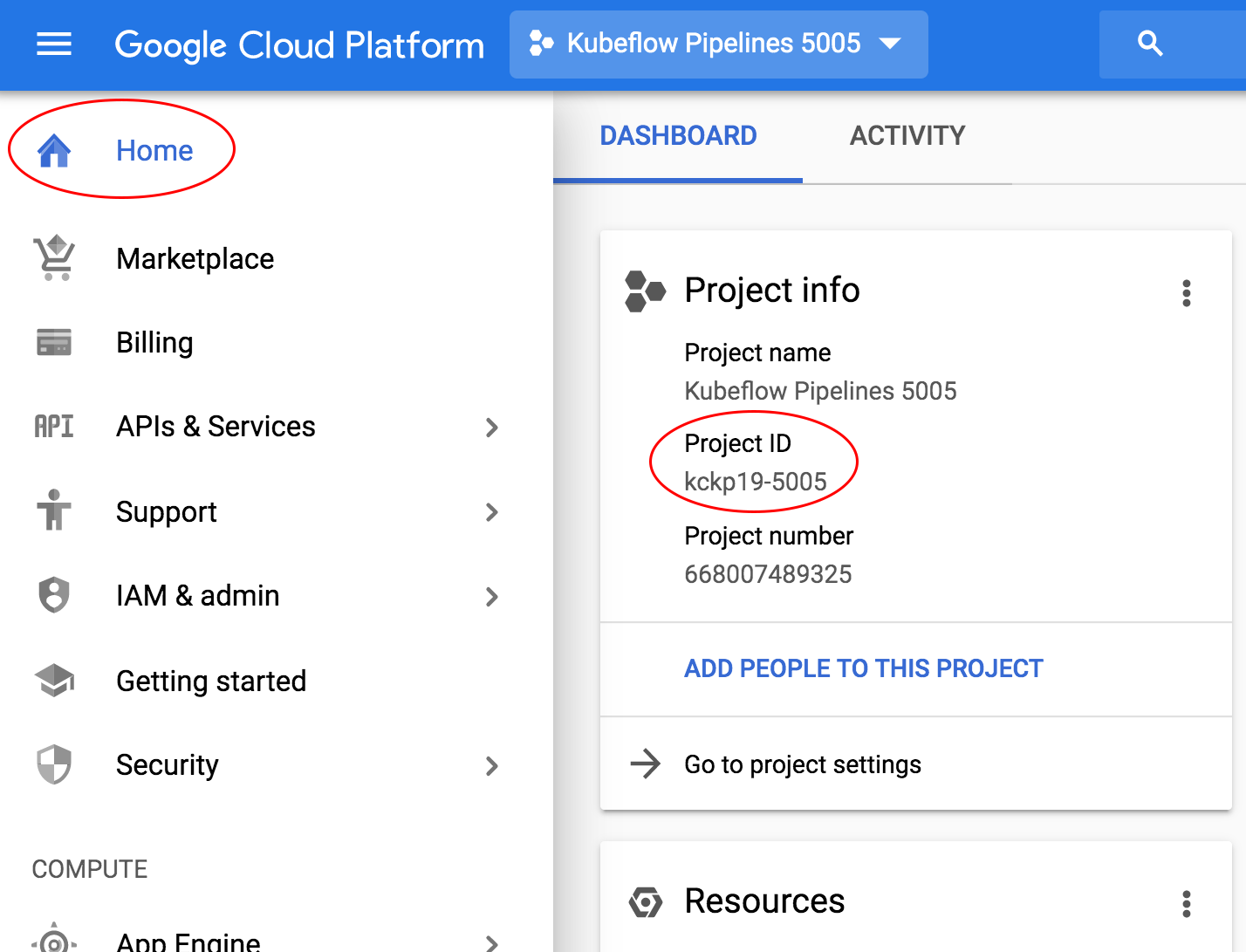Viewport: 1246px width, 952px height.
Task: Open the hamburger navigation menu
Action: pyautogui.click(x=54, y=44)
